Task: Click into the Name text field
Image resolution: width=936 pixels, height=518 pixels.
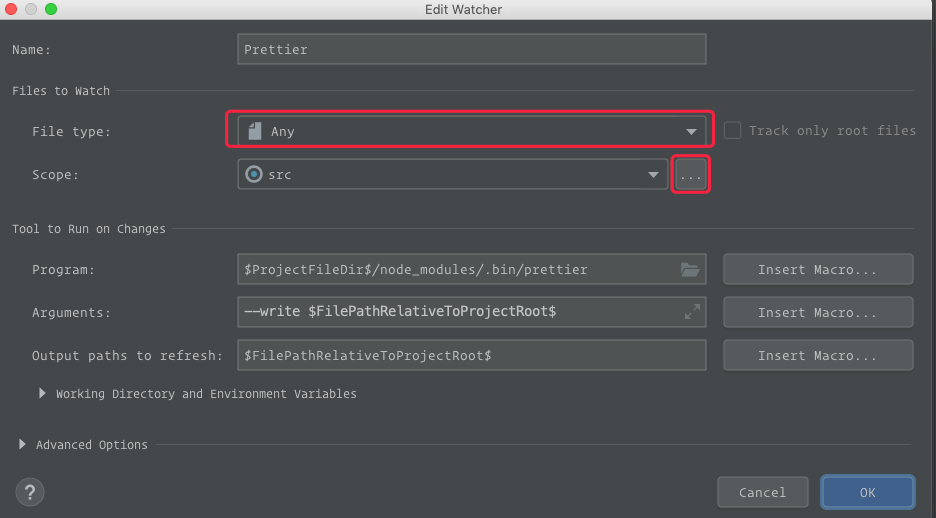Action: [x=471, y=49]
